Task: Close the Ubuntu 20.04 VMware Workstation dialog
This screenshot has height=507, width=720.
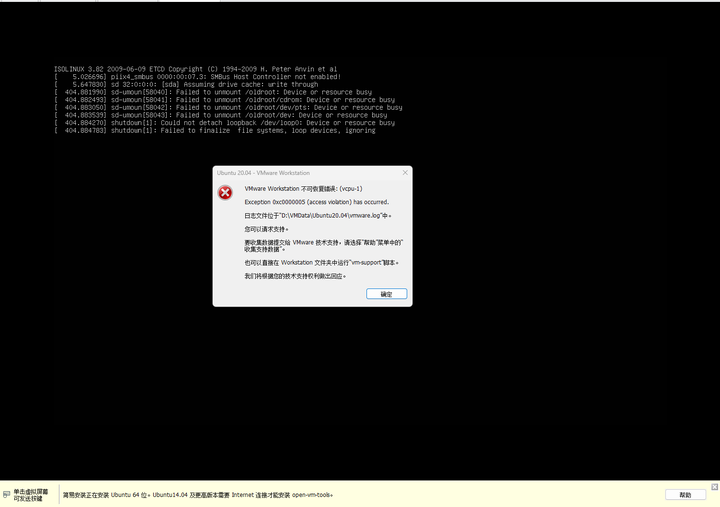Action: pyautogui.click(x=405, y=173)
